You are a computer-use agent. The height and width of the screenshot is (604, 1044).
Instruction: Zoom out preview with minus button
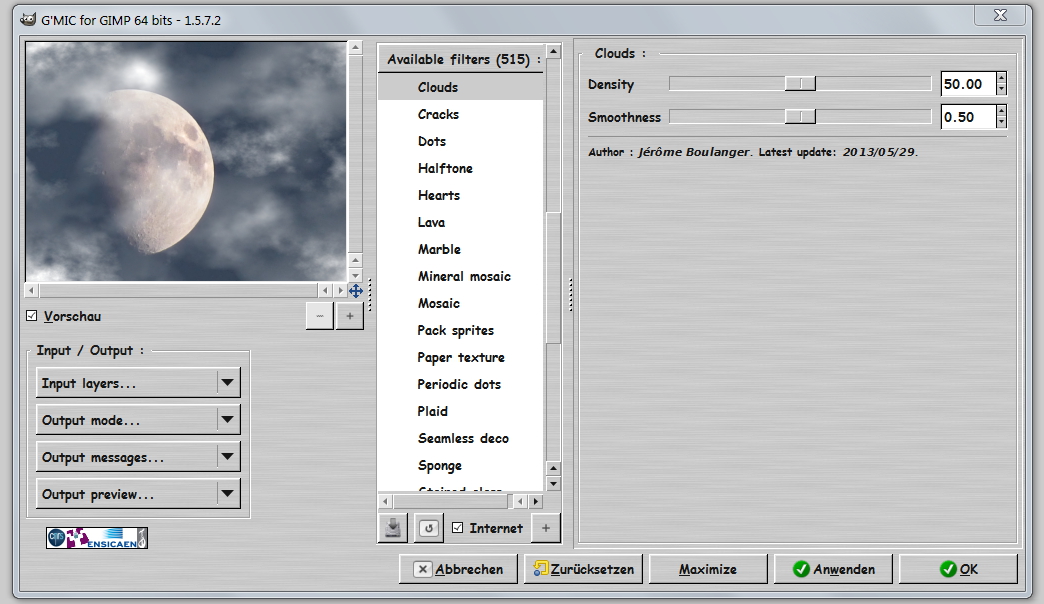point(320,316)
